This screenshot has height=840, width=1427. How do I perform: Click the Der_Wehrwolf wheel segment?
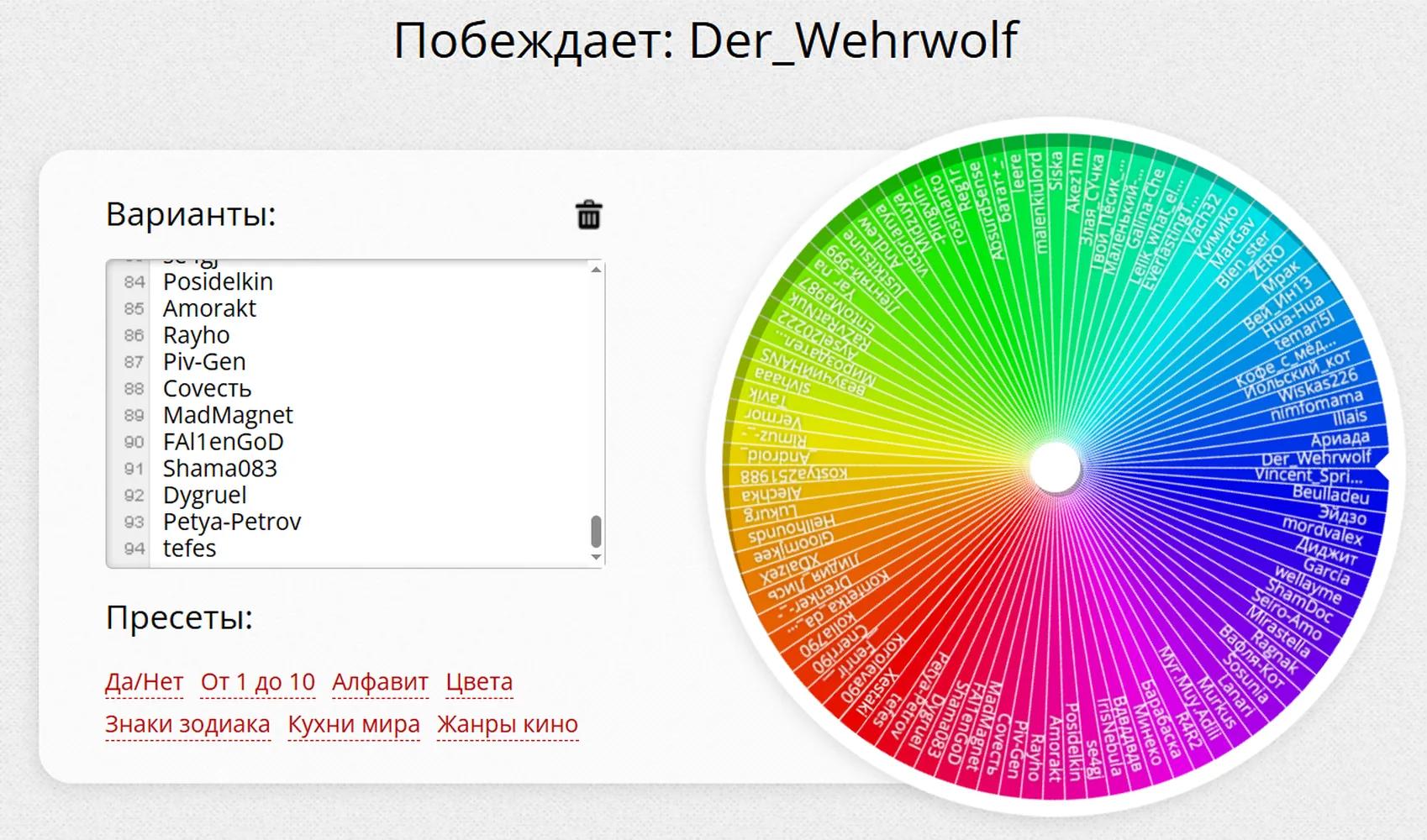click(x=1316, y=459)
